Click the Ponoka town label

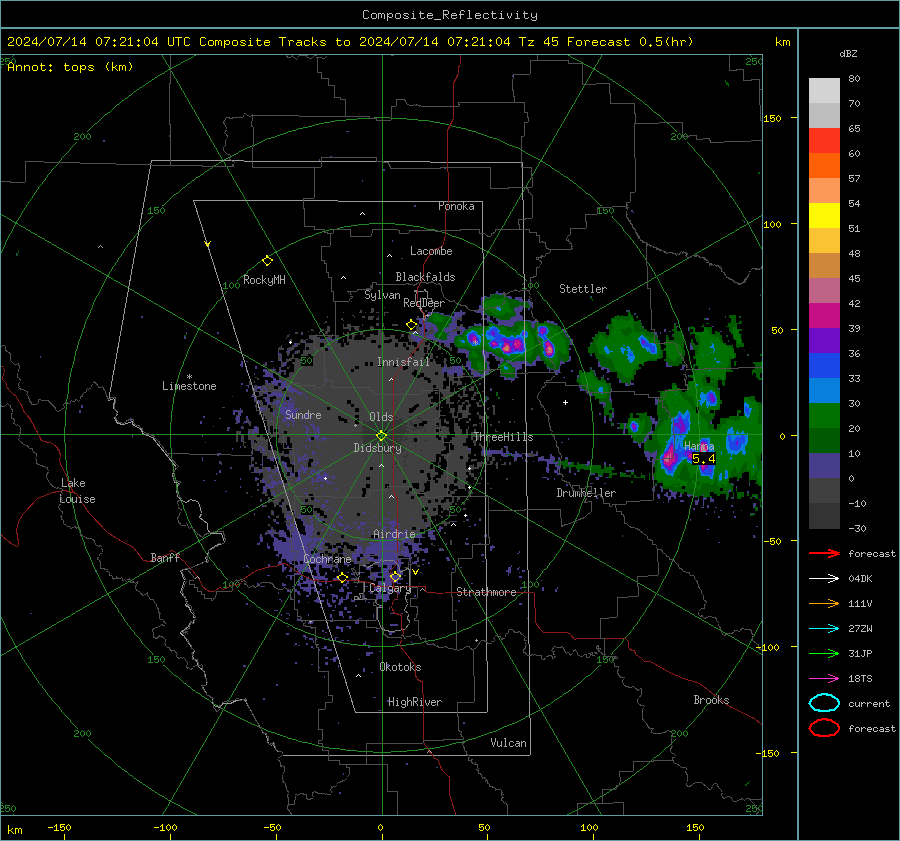point(456,206)
